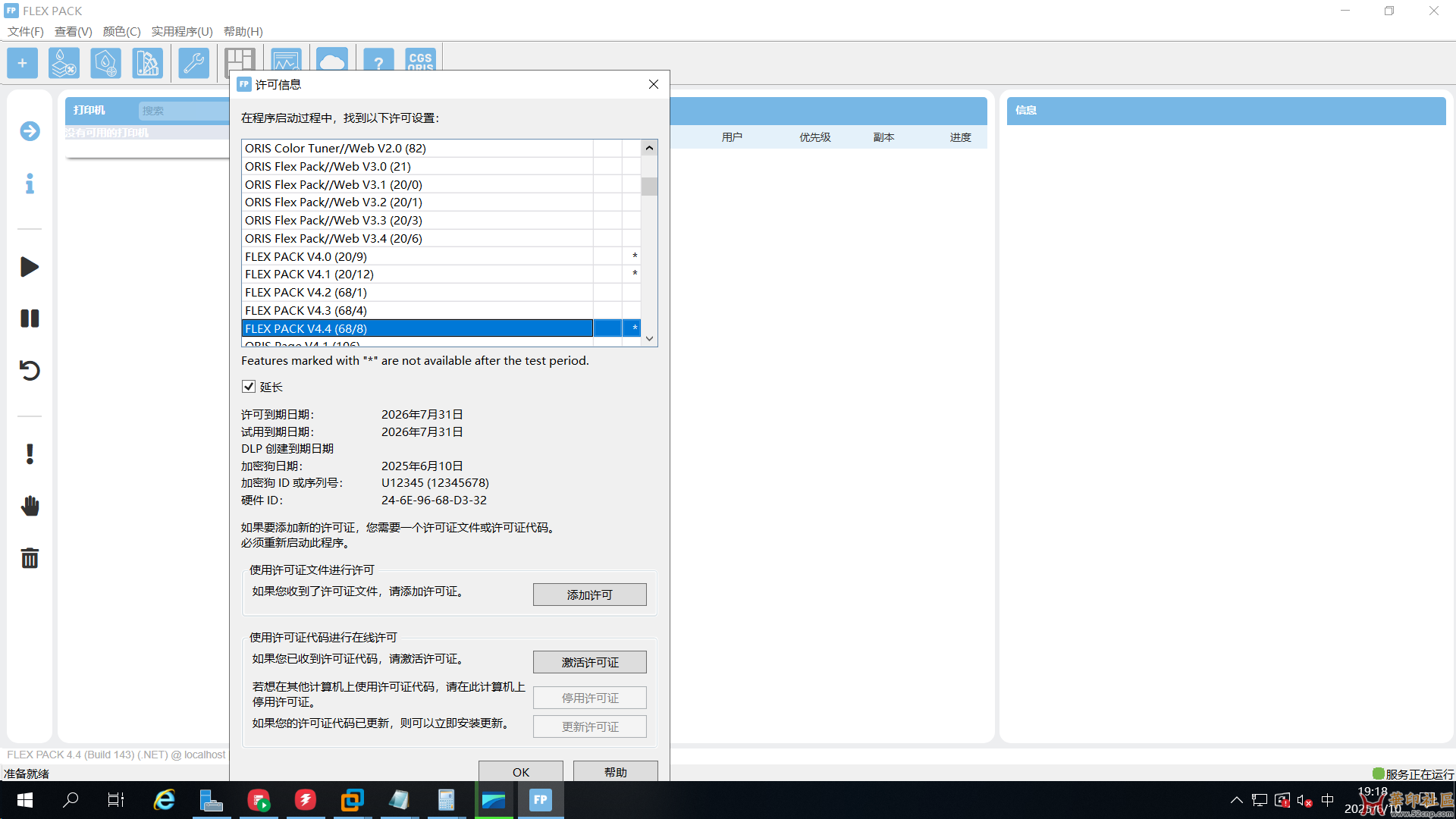Click the cloud toolbar icon
Viewport: 1456px width, 819px height.
(x=332, y=59)
